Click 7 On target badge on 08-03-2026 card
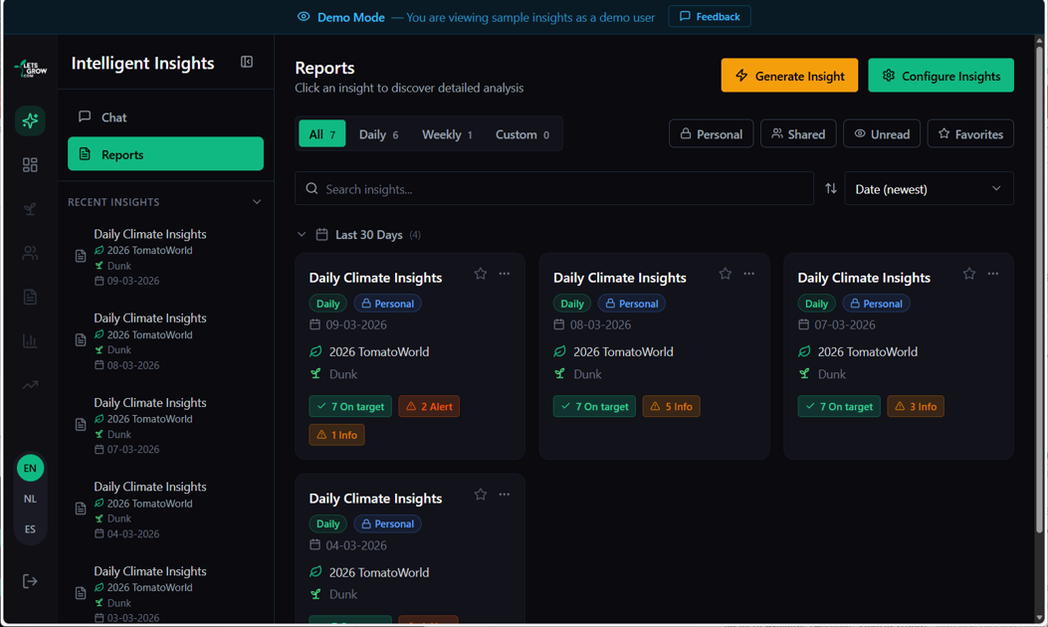This screenshot has height=627, width=1048. point(594,406)
